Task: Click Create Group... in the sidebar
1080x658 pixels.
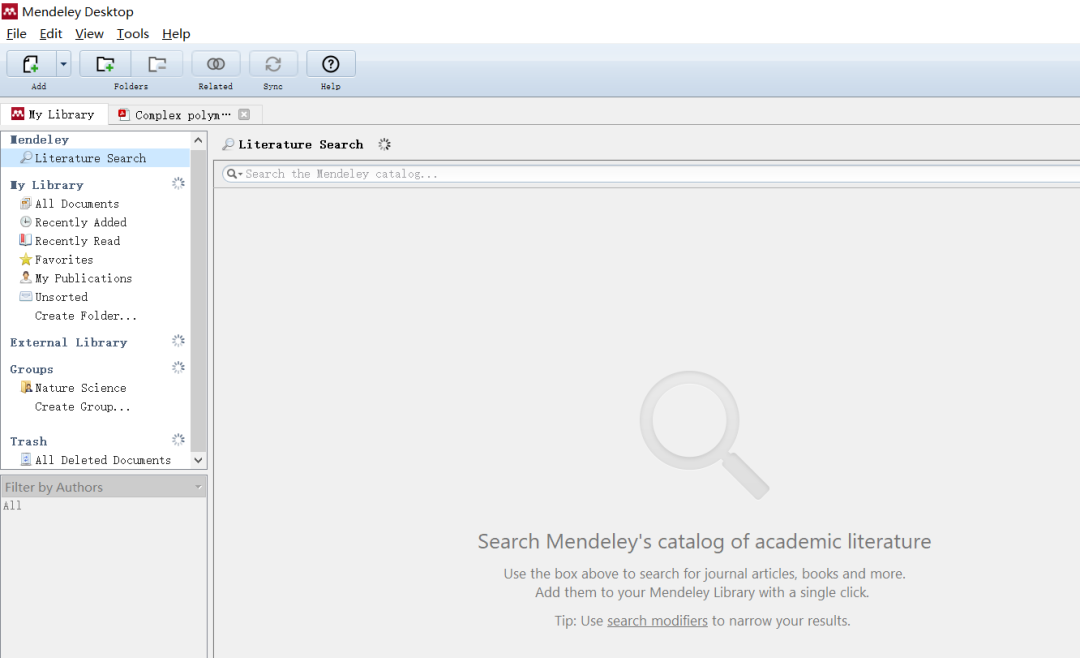Action: pos(83,407)
